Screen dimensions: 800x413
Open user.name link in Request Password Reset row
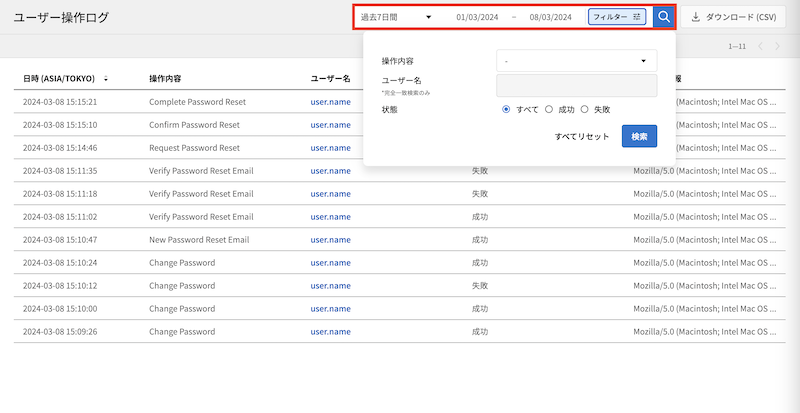[x=331, y=148]
